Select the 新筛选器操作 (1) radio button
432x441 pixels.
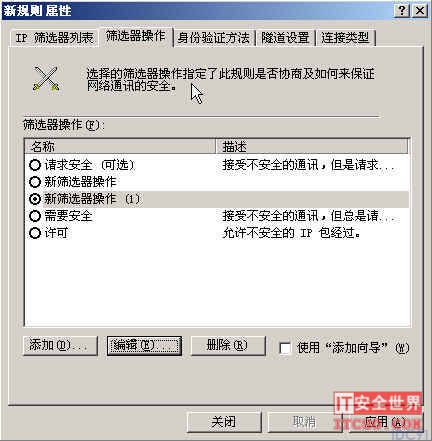pyautogui.click(x=35, y=199)
